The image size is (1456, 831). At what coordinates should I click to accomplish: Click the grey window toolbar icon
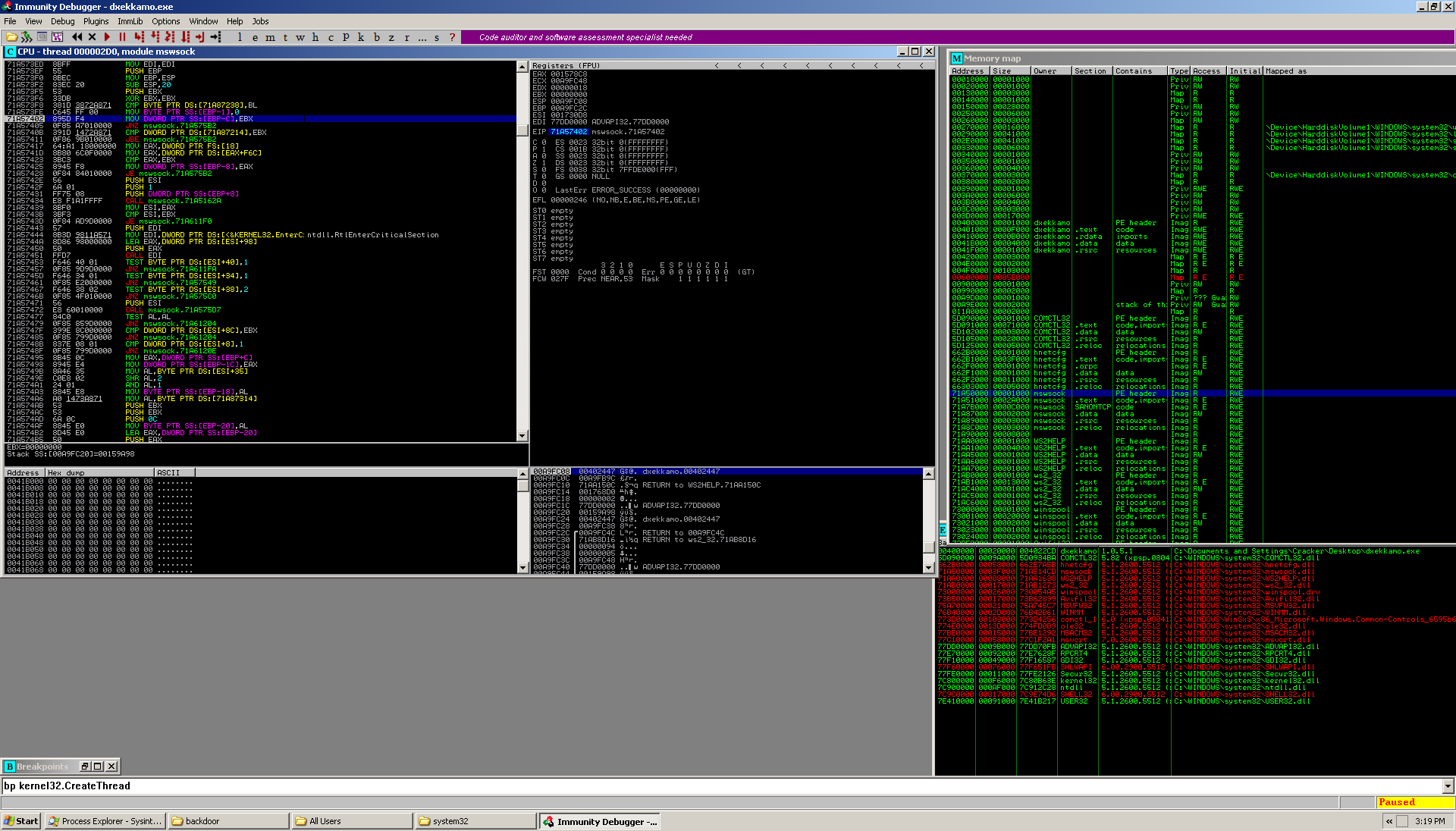point(42,36)
